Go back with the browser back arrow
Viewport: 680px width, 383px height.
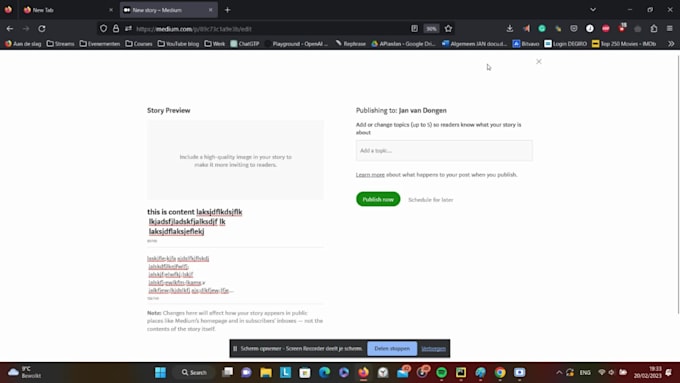point(10,29)
